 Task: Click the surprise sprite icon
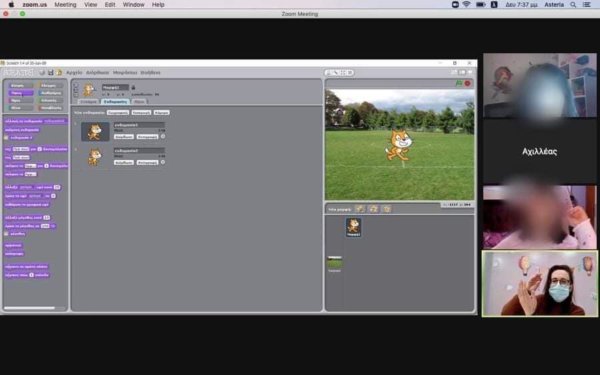click(x=387, y=209)
